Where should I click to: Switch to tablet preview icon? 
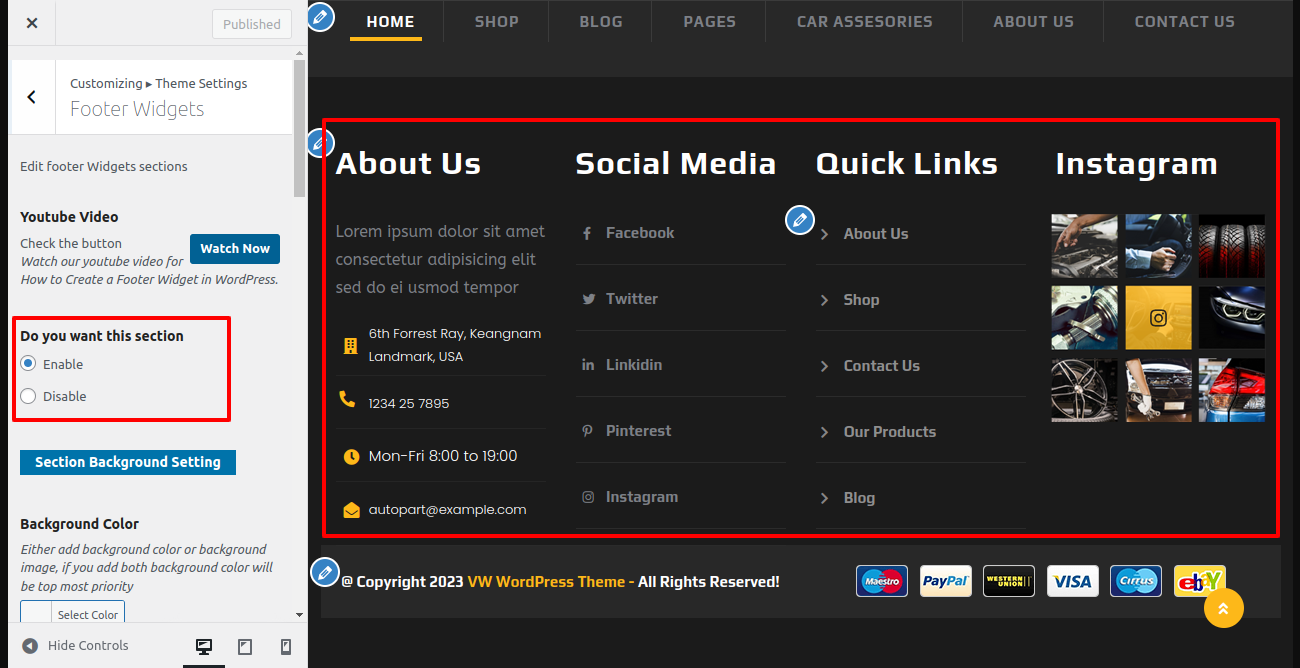tap(245, 647)
